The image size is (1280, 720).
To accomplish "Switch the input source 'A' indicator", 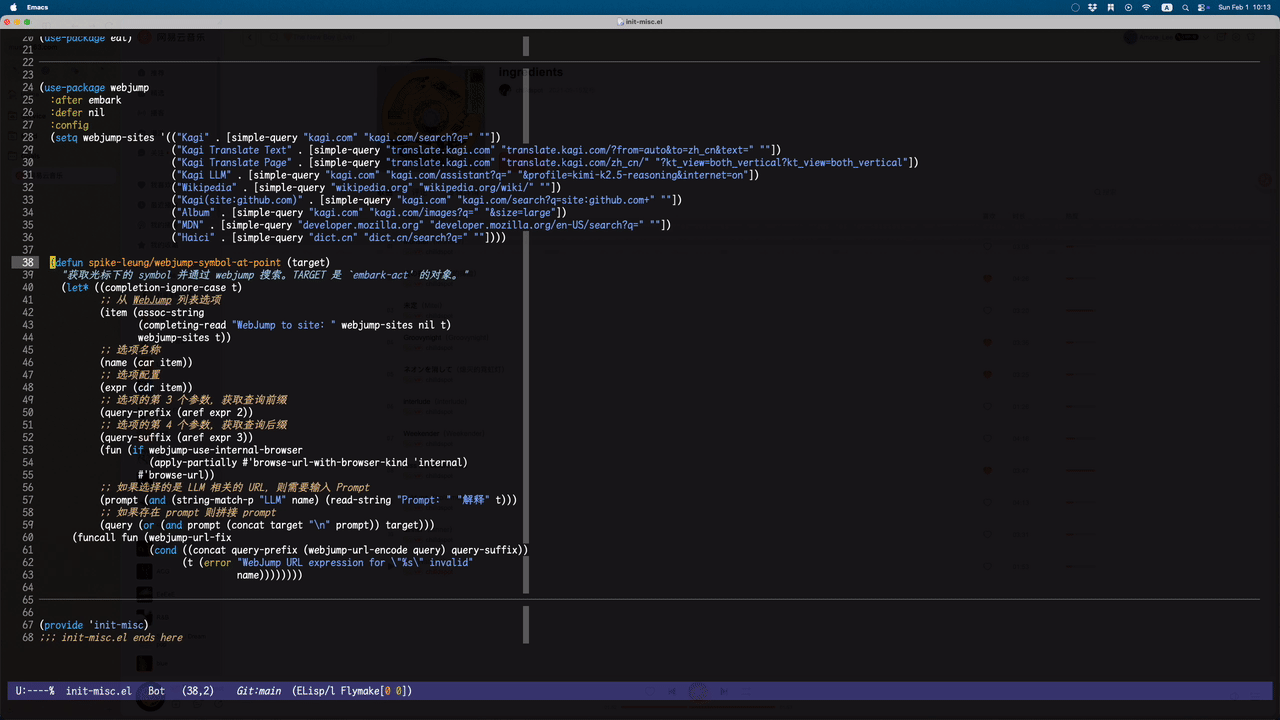I will (1166, 7).
